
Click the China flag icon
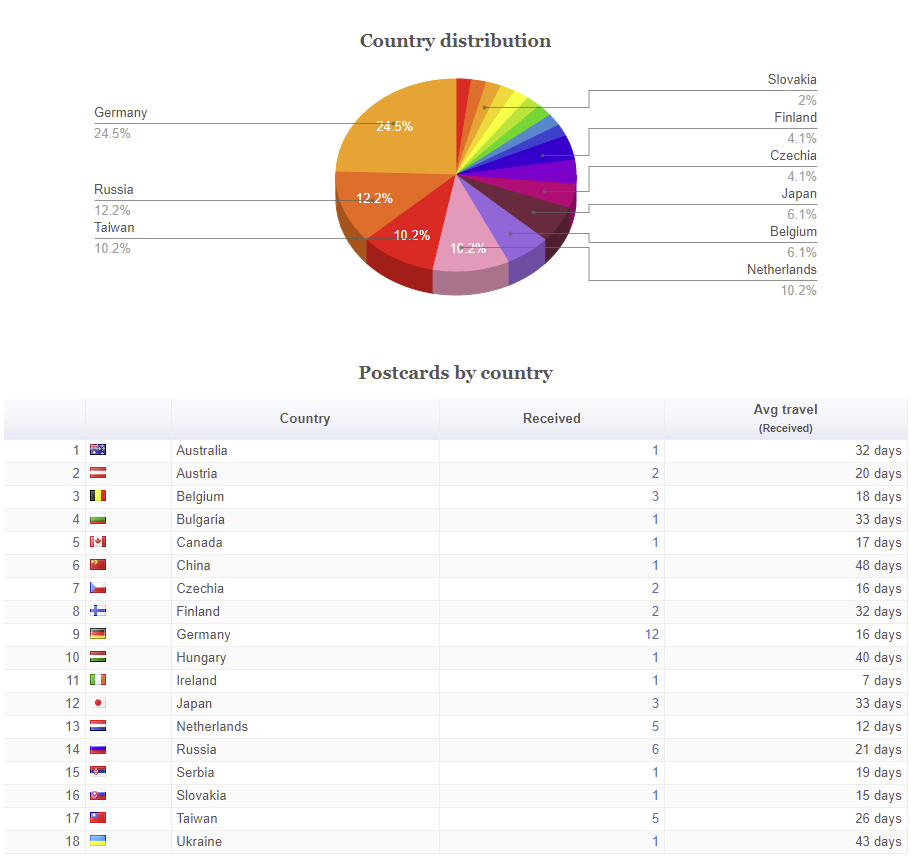[x=98, y=565]
